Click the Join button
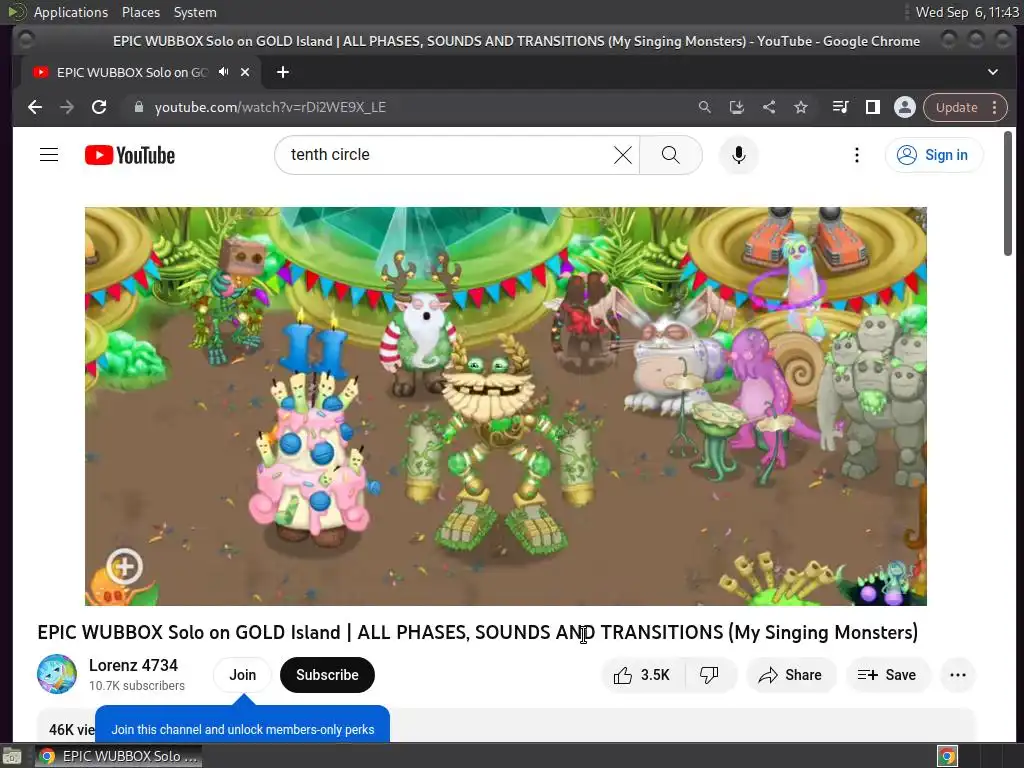Viewport: 1024px width, 768px height. 242,675
